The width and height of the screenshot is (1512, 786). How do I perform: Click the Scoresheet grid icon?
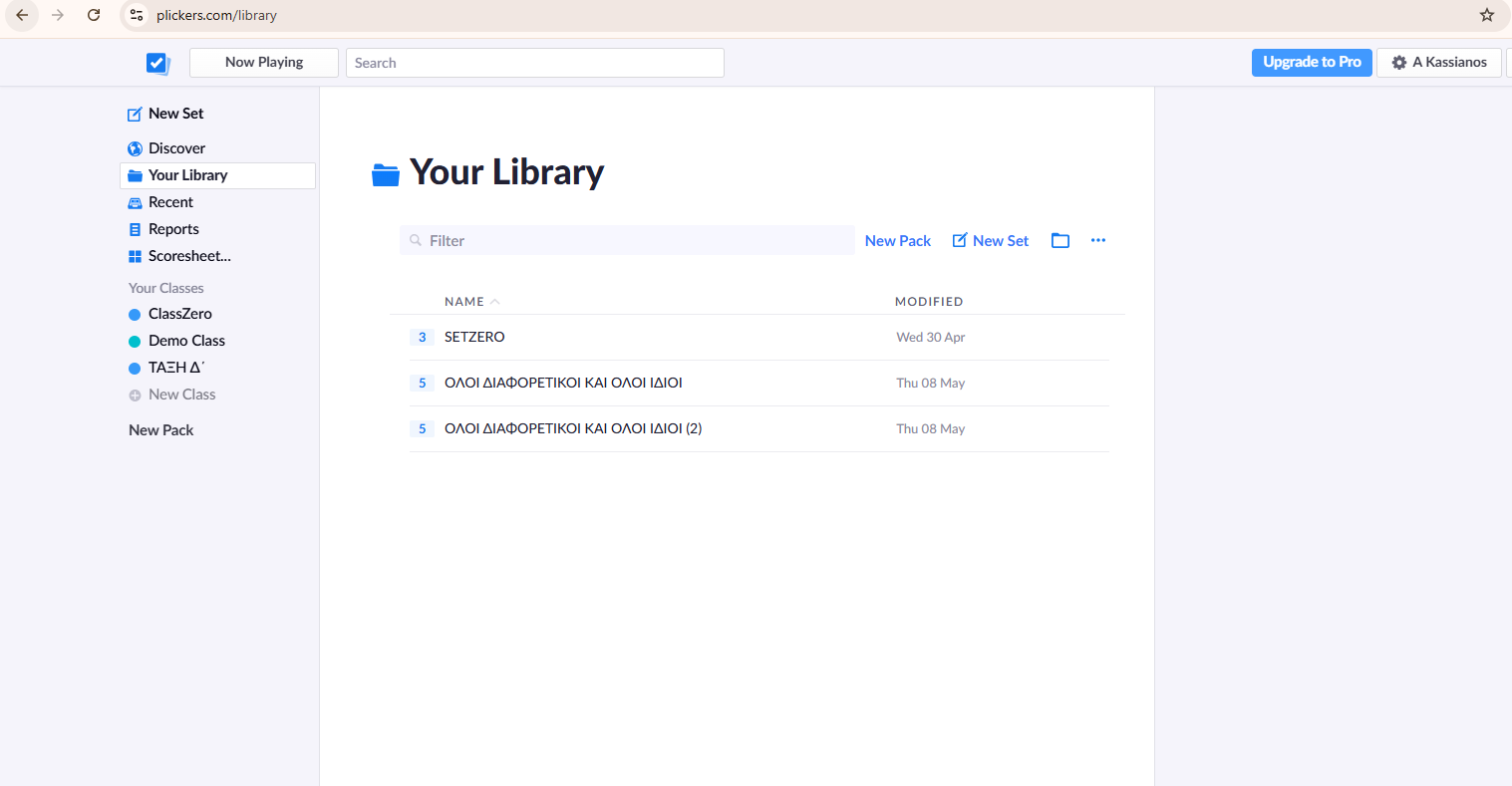135,257
